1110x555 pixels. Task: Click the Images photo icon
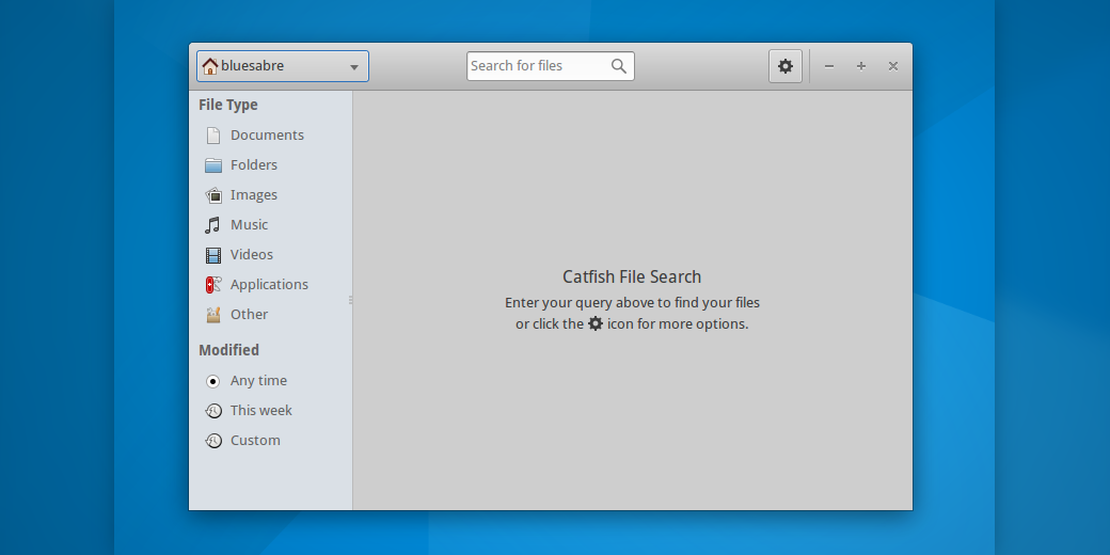click(213, 195)
